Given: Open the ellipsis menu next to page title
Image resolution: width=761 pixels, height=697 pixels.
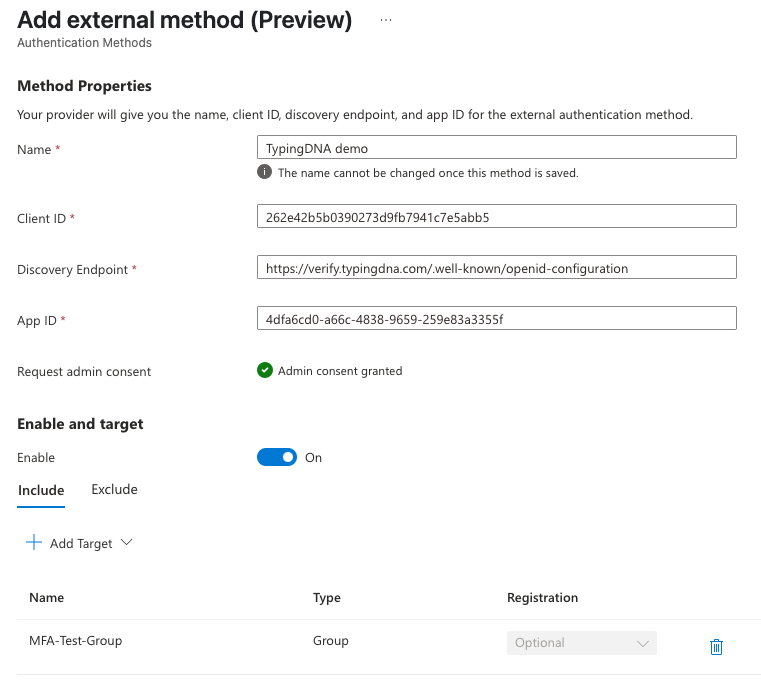Looking at the screenshot, I should tap(386, 20).
